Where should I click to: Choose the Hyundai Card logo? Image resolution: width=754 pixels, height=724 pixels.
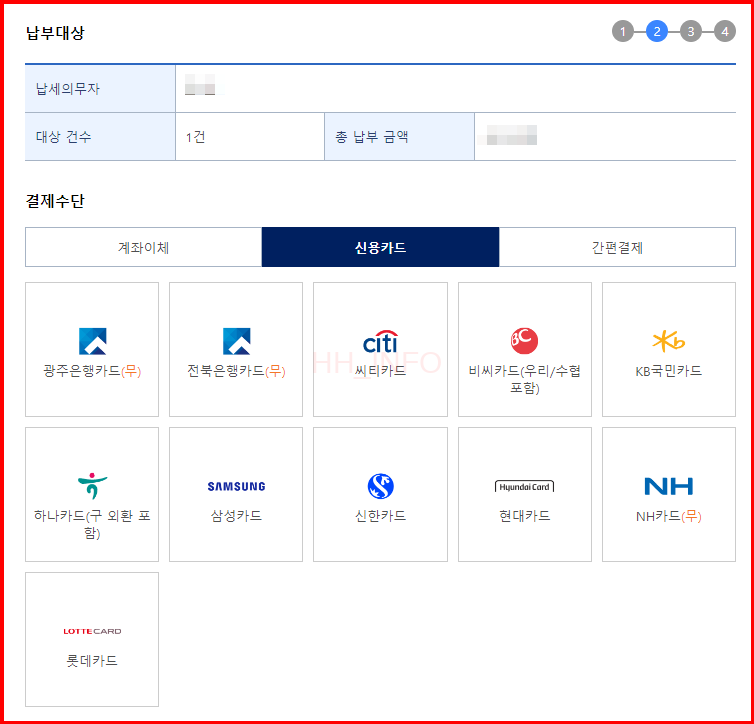524,487
